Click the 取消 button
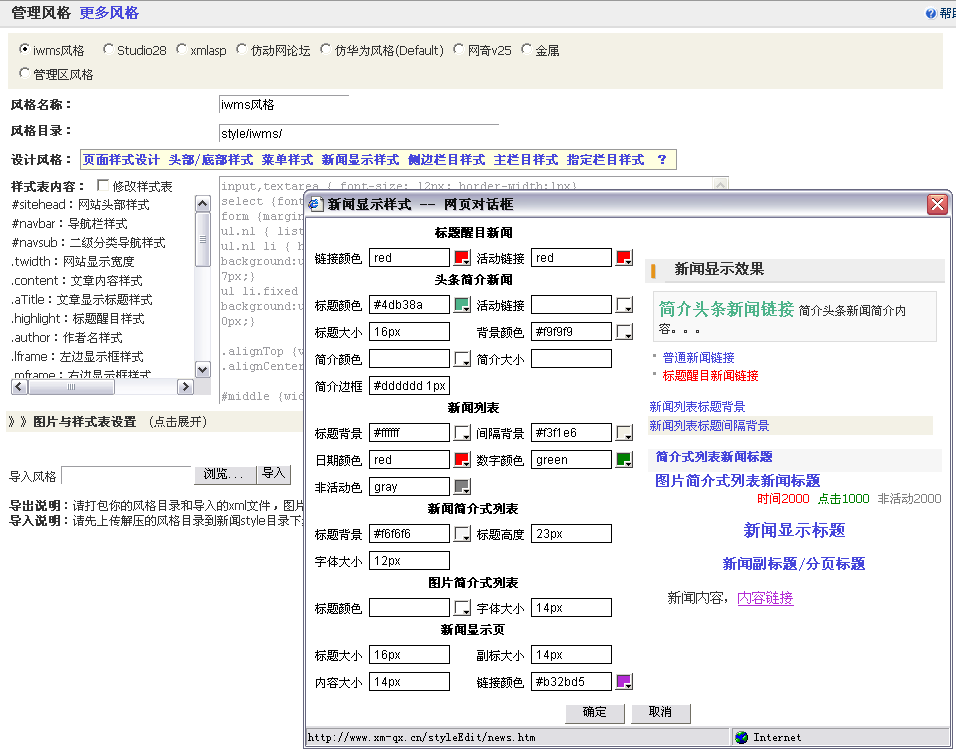This screenshot has width=956, height=750. pyautogui.click(x=660, y=712)
